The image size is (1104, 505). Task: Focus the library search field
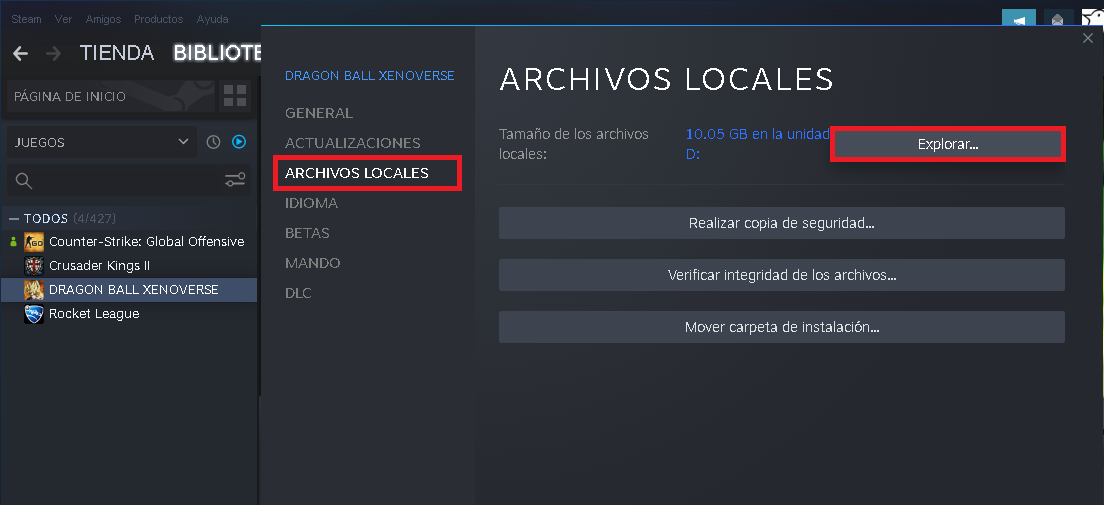(127, 181)
